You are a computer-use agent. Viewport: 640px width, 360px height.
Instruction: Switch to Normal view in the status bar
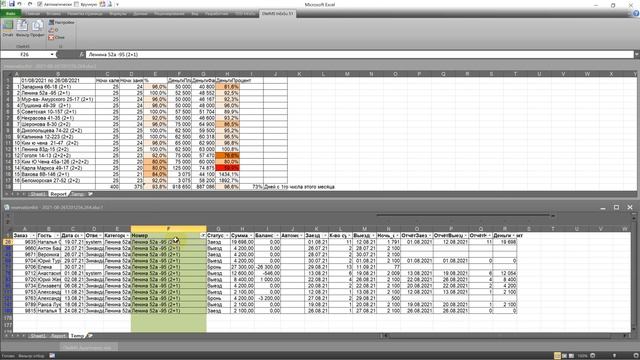tap(557, 356)
